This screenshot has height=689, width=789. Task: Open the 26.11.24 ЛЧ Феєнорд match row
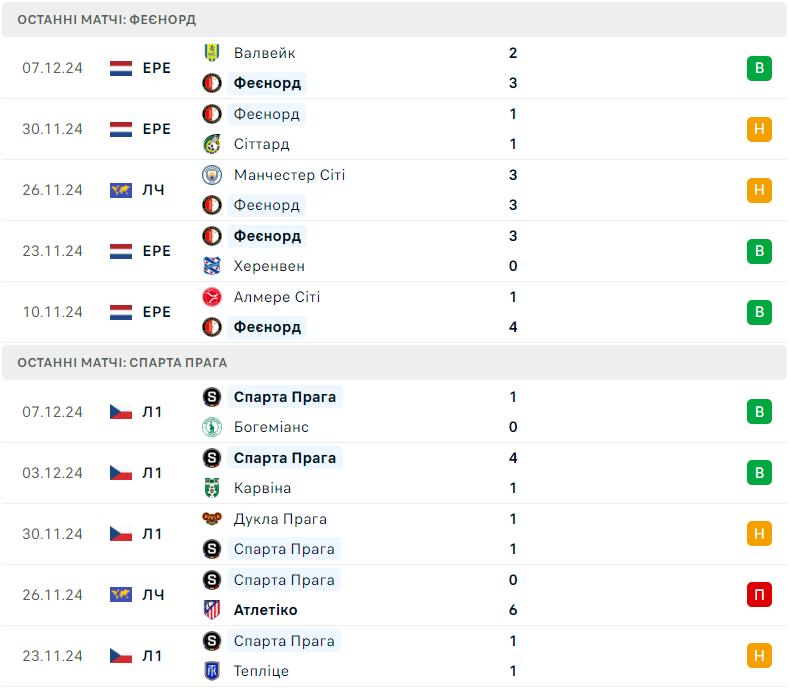pos(394,190)
